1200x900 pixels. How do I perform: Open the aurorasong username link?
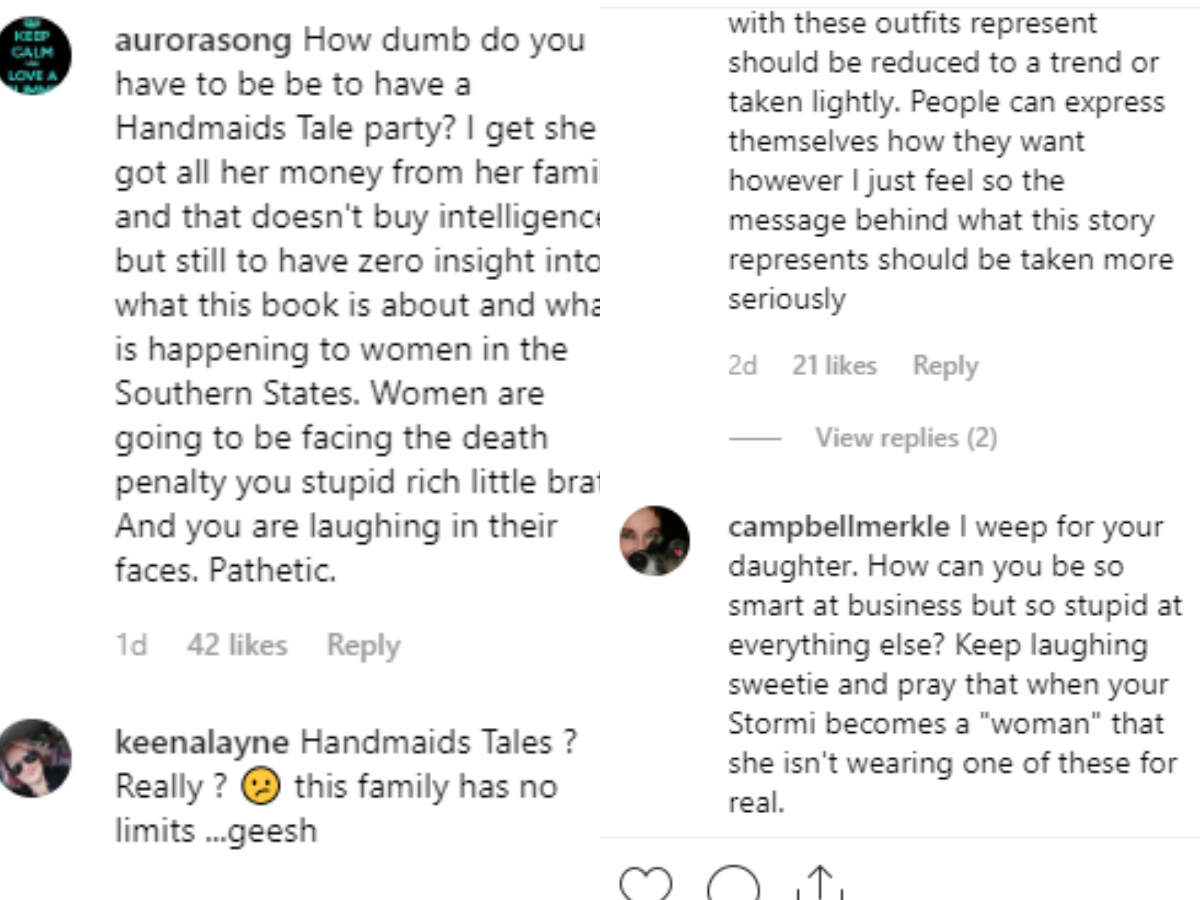coord(204,41)
